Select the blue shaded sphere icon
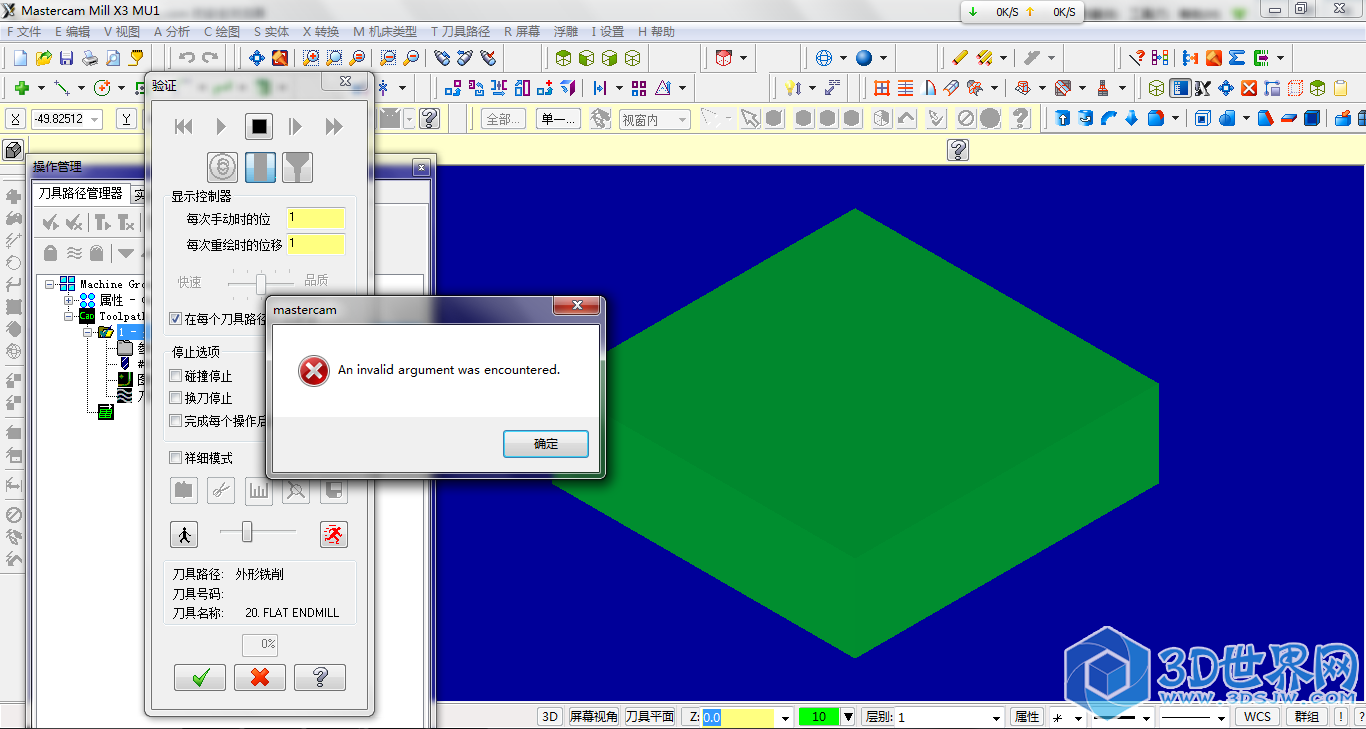1366x729 pixels. (863, 58)
